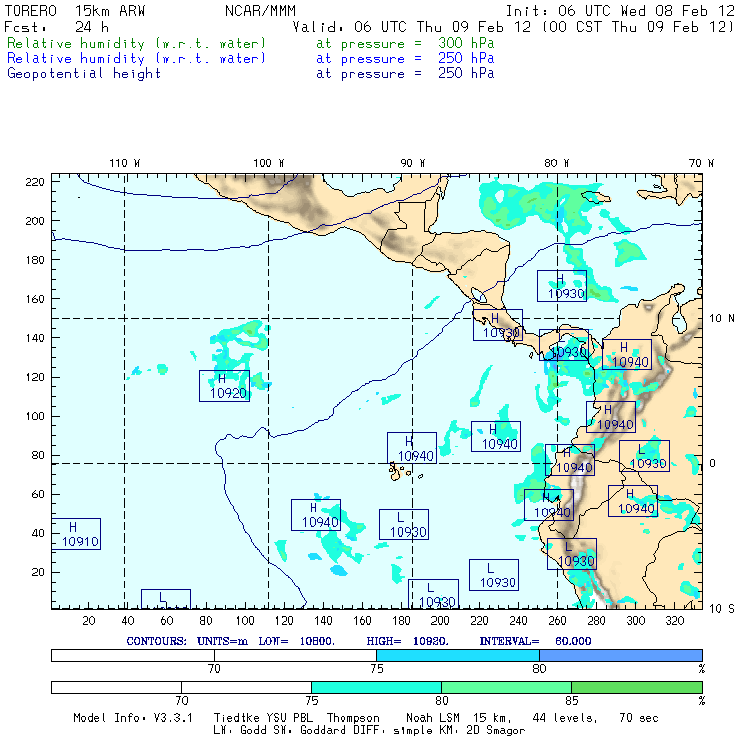This screenshot has height=740, width=740.
Task: Click the 'Init: 06 UTC Wed 08 Feb 12' text
Action: (x=620, y=11)
